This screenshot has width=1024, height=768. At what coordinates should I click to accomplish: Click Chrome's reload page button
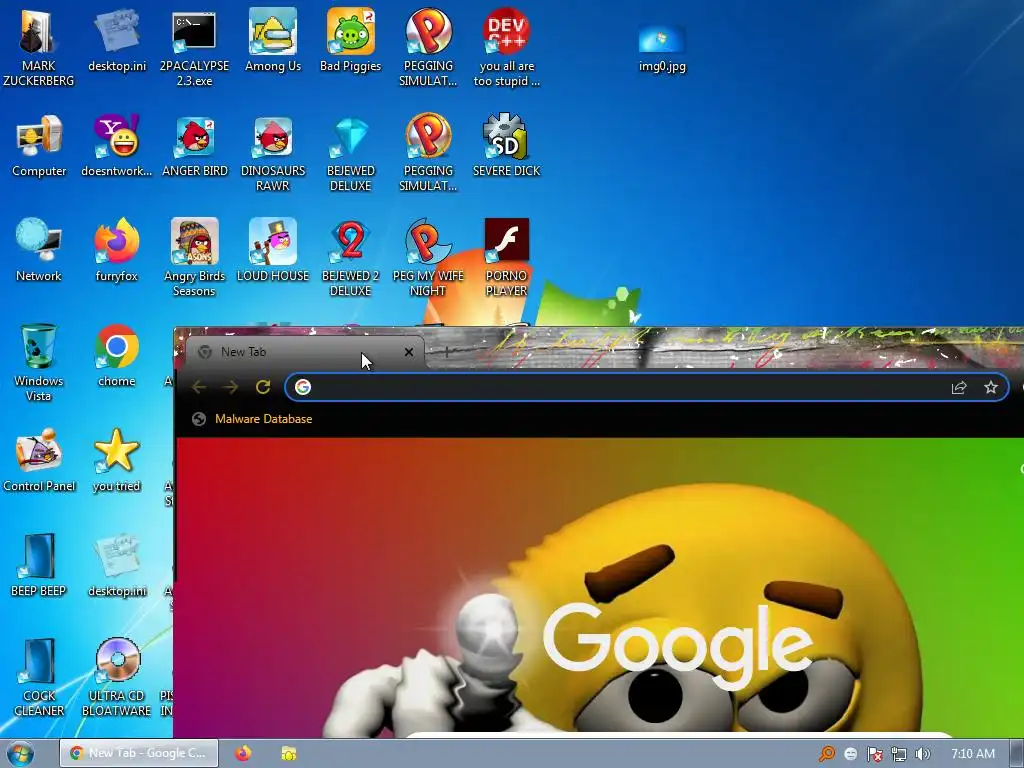click(263, 387)
